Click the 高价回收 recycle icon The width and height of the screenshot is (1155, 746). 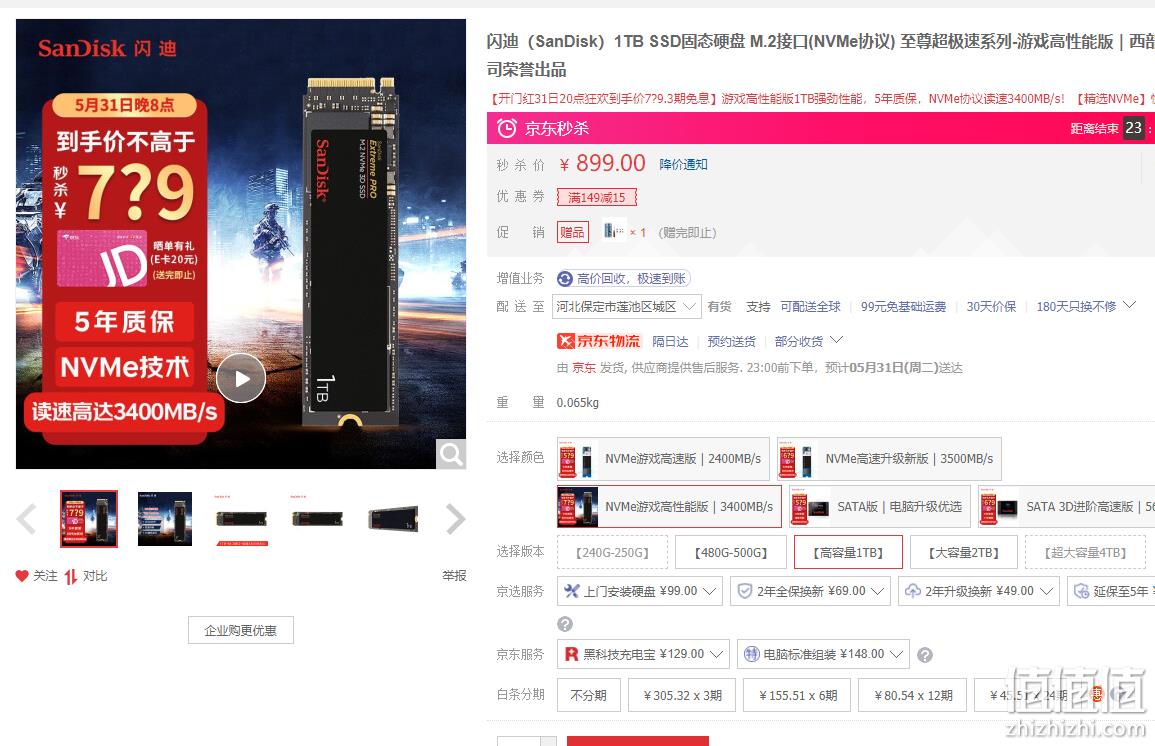click(565, 278)
